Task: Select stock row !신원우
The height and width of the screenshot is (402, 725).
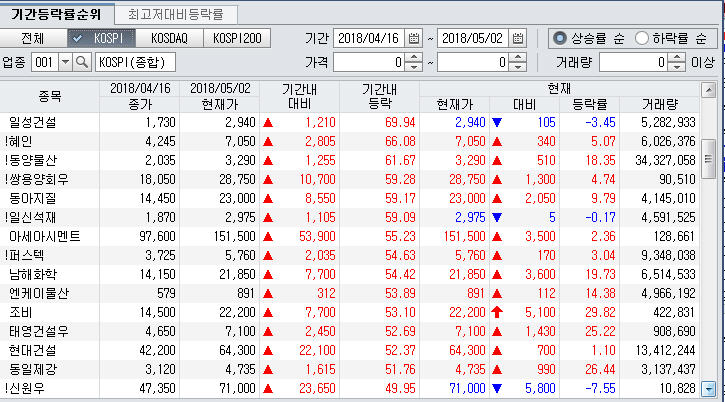Action: [350, 388]
